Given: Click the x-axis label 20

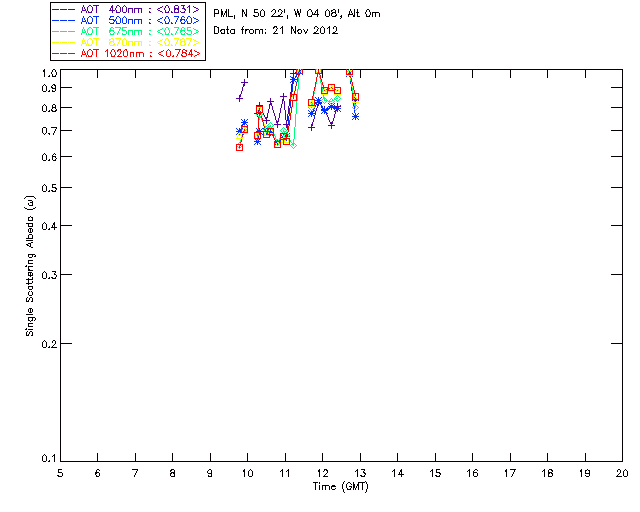Looking at the screenshot, I should [x=622, y=473].
